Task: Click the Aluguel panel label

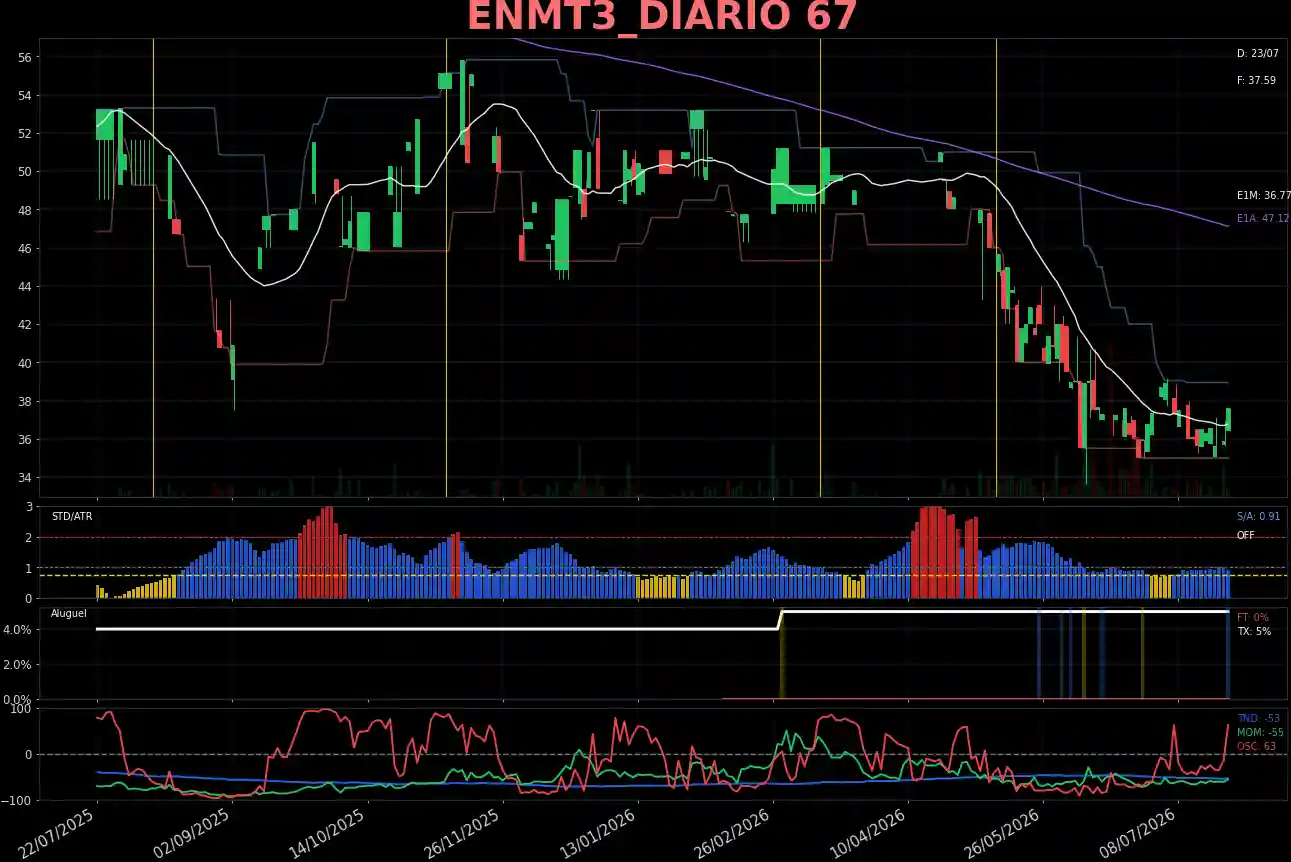Action: click(69, 613)
